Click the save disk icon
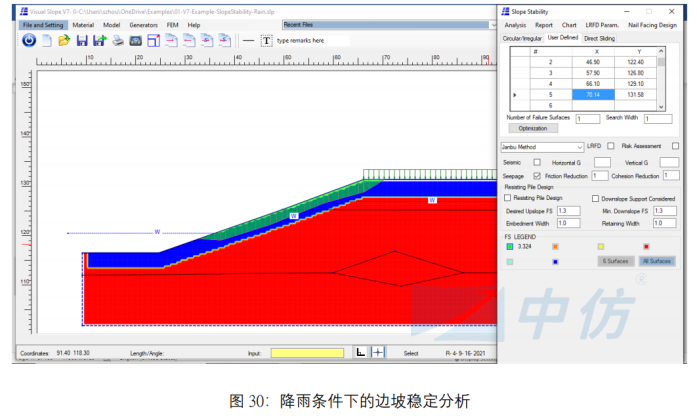 click(81, 40)
